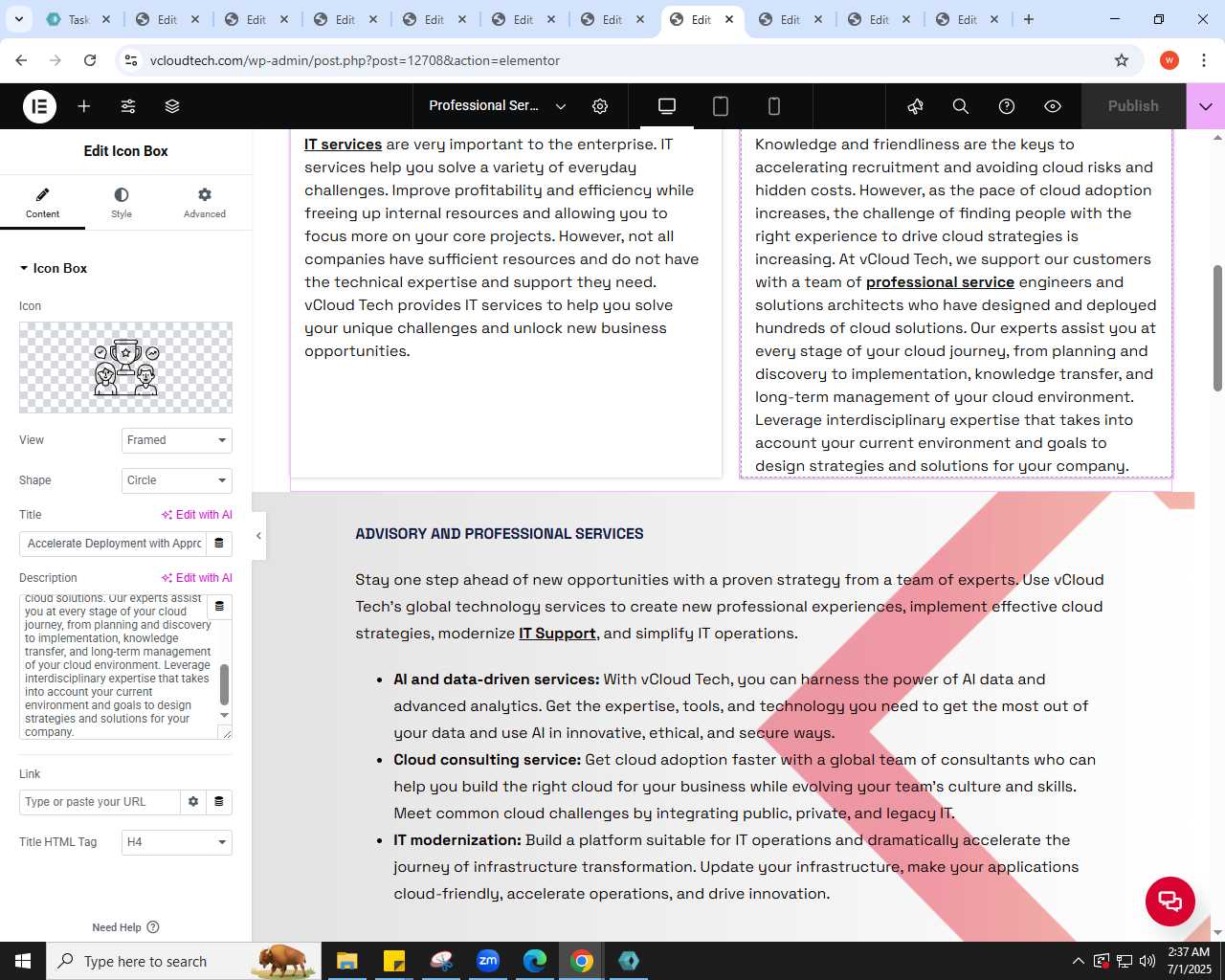Open Title HTML Tag dropdown H4
The height and width of the screenshot is (980, 1225).
click(177, 842)
